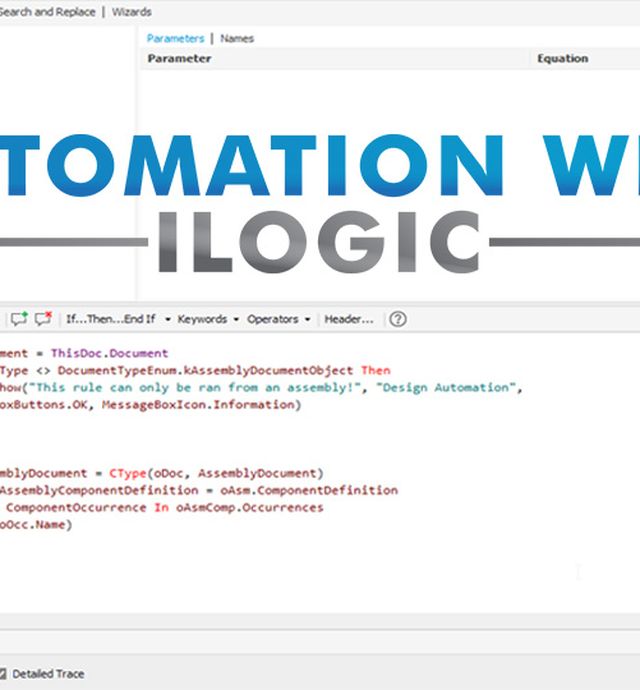Screen dimensions: 640x690
Task: Select the Names tab
Action: pos(237,38)
